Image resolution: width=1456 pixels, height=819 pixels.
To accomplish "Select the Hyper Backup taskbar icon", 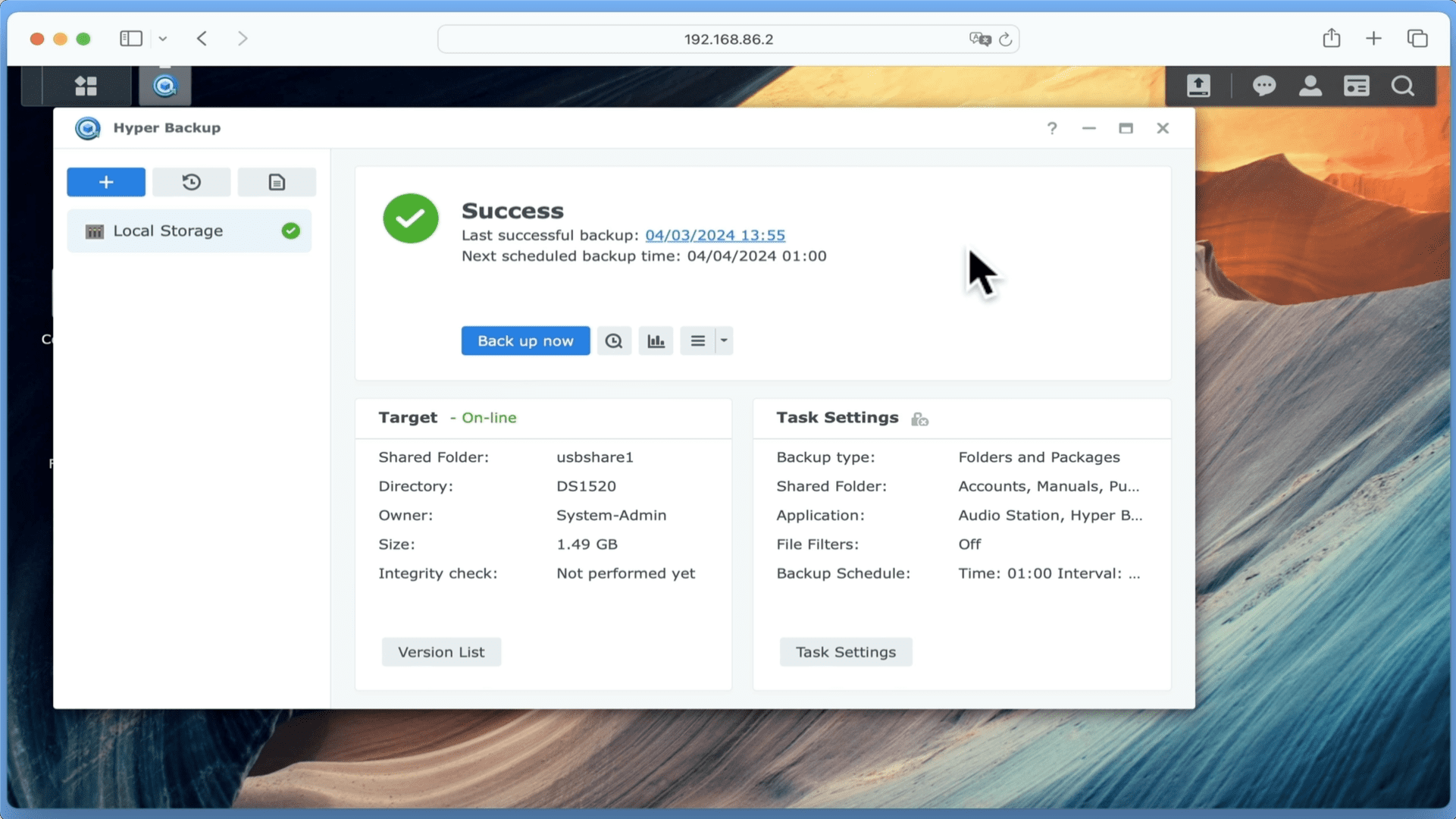I will [164, 86].
